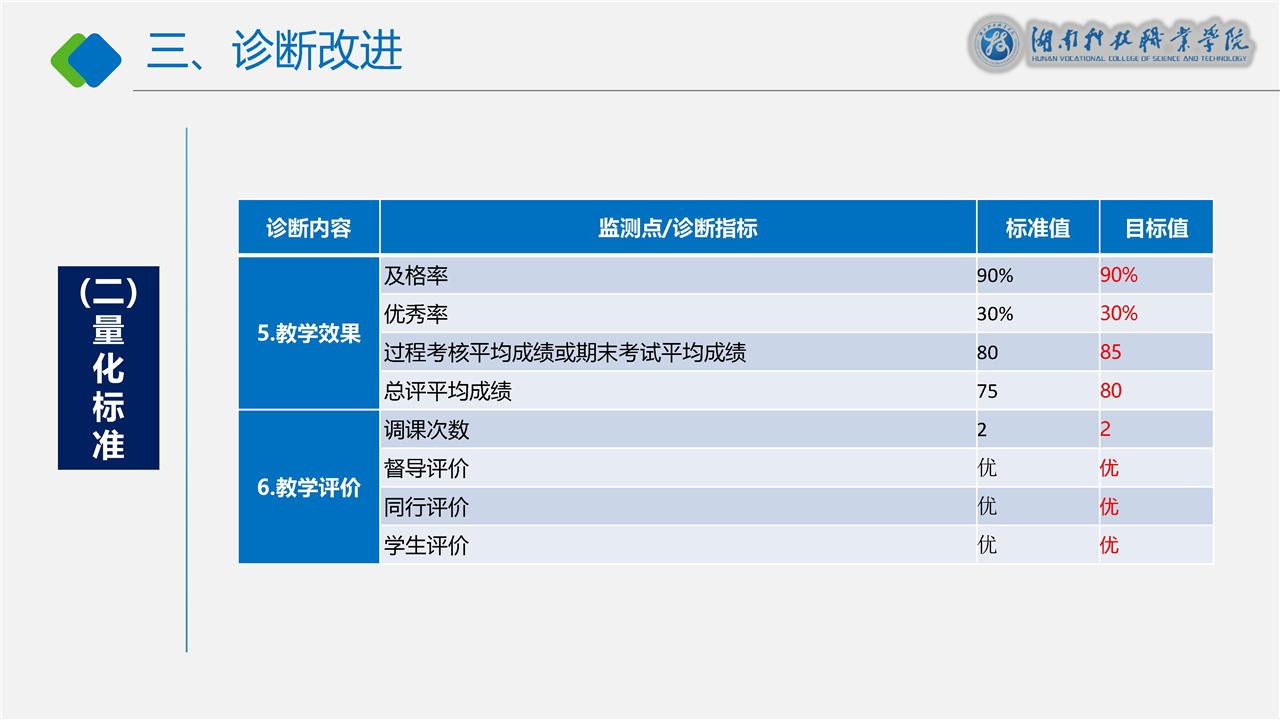Image resolution: width=1280 pixels, height=720 pixels.
Task: Select the "5.教学效果" category cell
Action: (x=309, y=333)
